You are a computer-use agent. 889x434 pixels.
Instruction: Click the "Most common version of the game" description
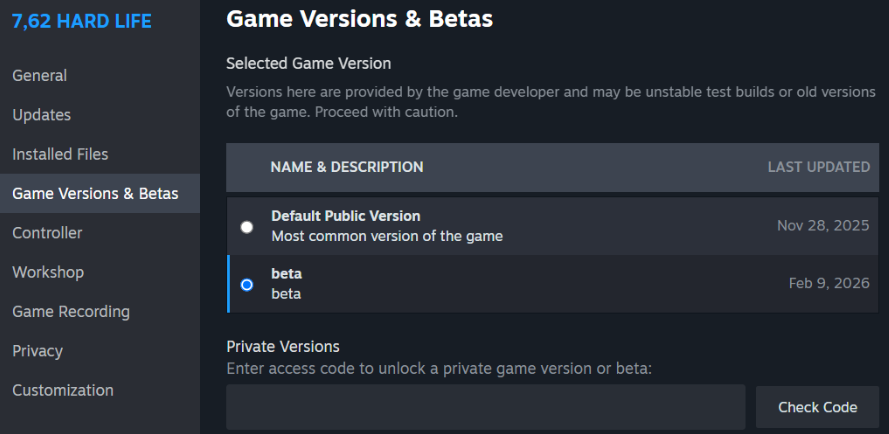point(387,237)
